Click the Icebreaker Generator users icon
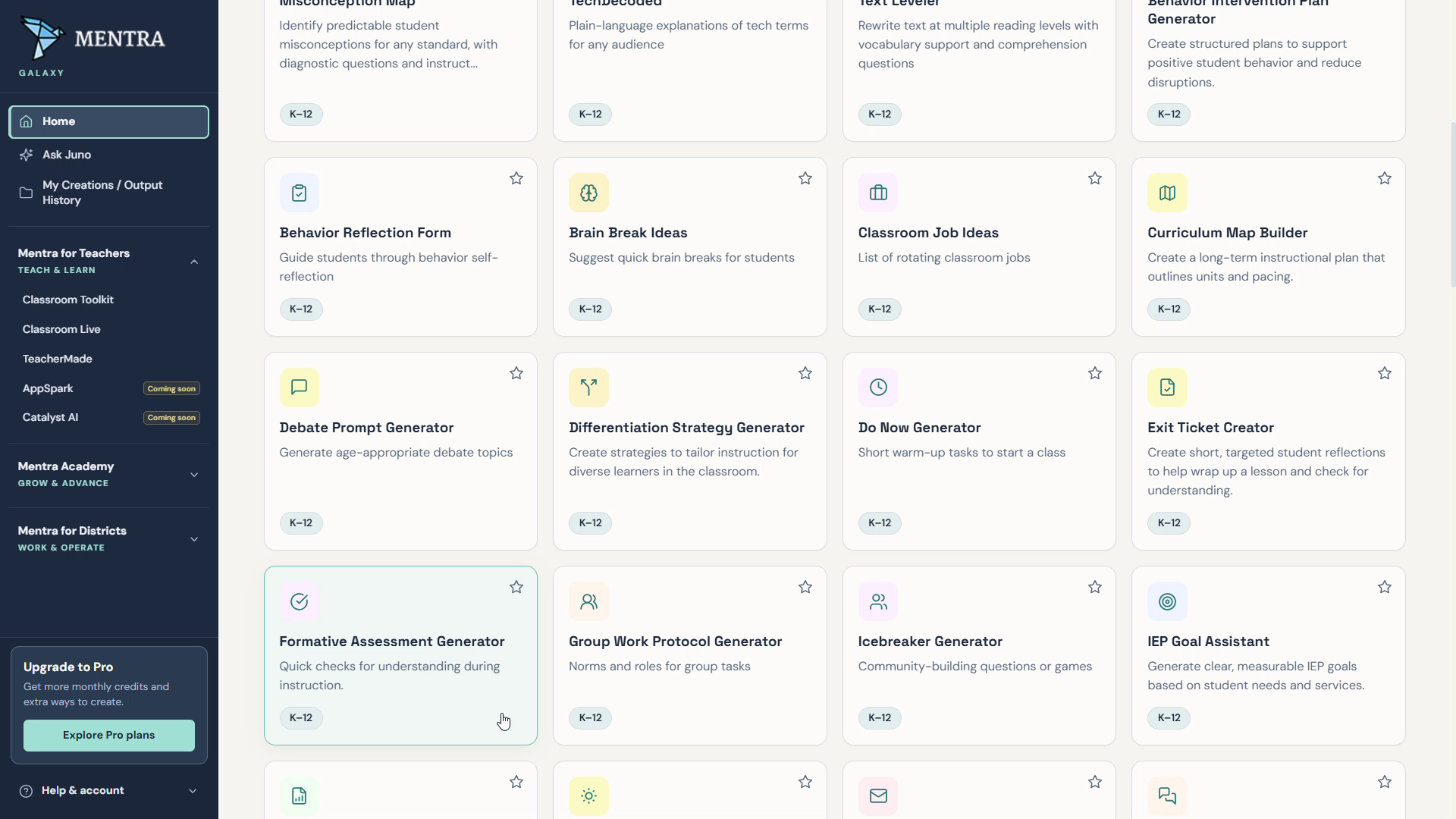The image size is (1456, 819). pyautogui.click(x=878, y=601)
